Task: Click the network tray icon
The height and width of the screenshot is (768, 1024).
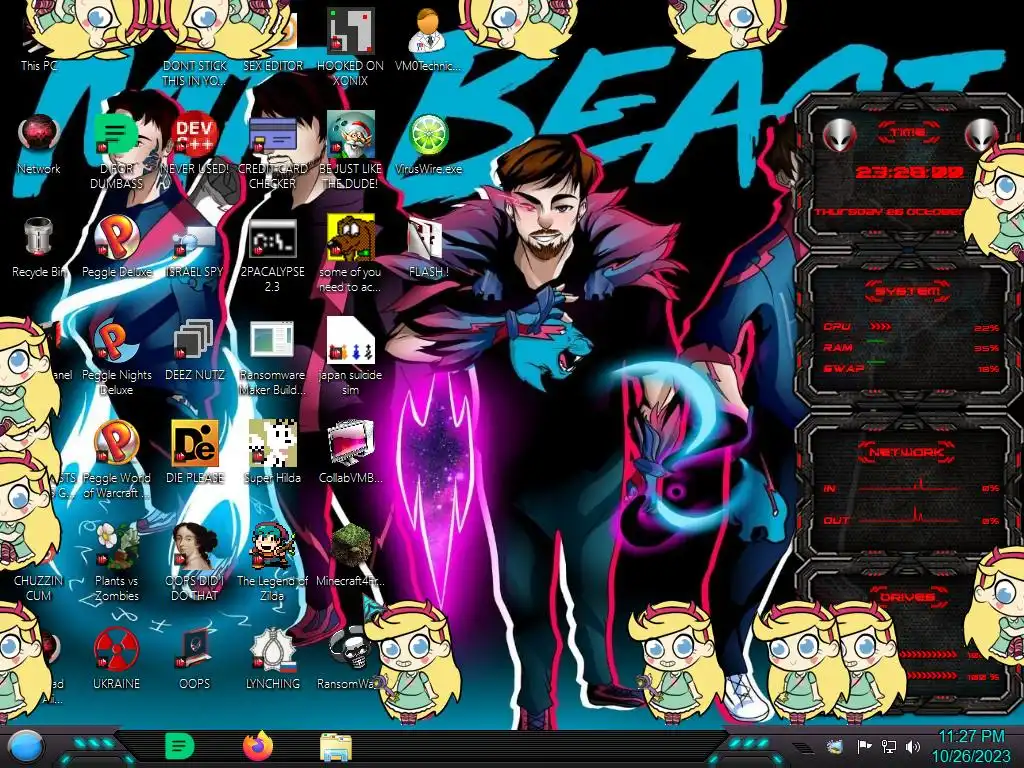Action: pos(888,746)
